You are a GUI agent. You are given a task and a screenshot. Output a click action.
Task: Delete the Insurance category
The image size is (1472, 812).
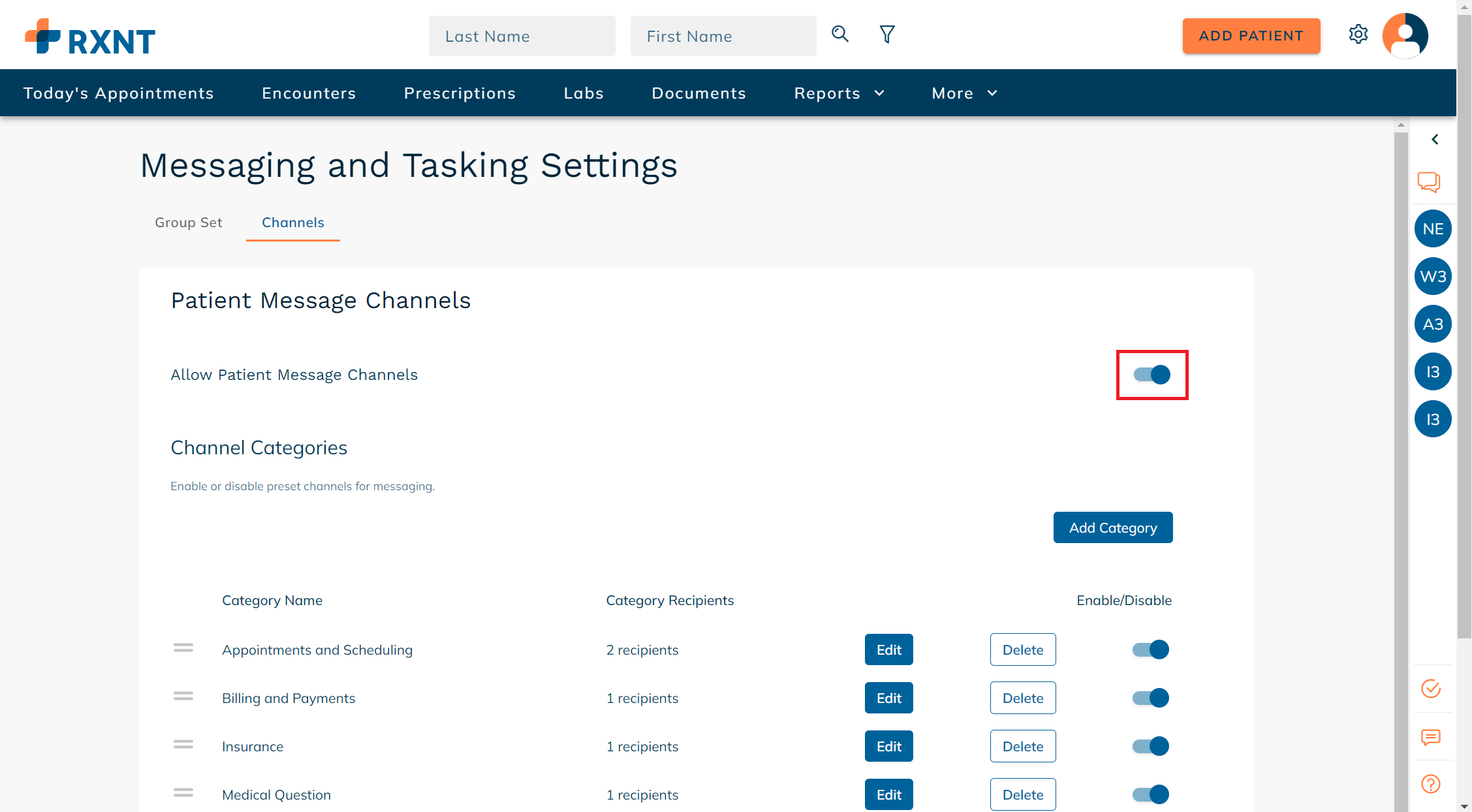click(x=1023, y=746)
